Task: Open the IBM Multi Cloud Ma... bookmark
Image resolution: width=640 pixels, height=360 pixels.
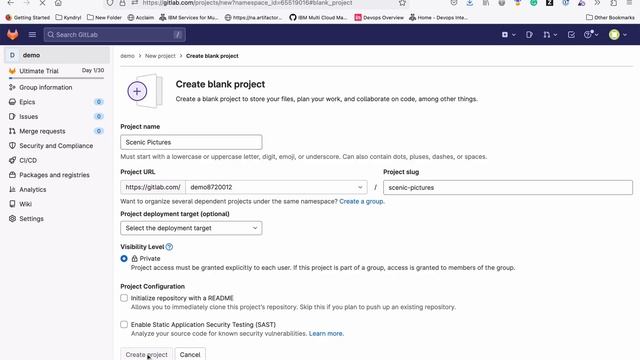Action: (318, 18)
